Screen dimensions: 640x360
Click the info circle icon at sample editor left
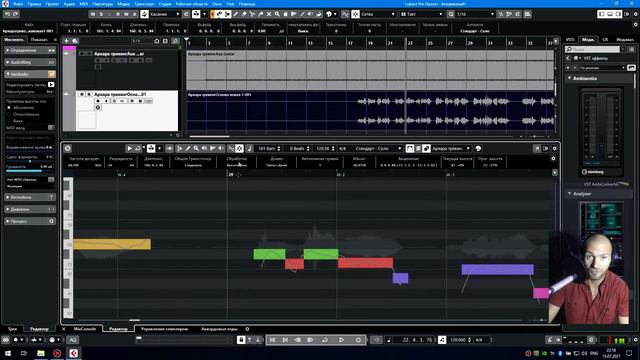coord(68,149)
